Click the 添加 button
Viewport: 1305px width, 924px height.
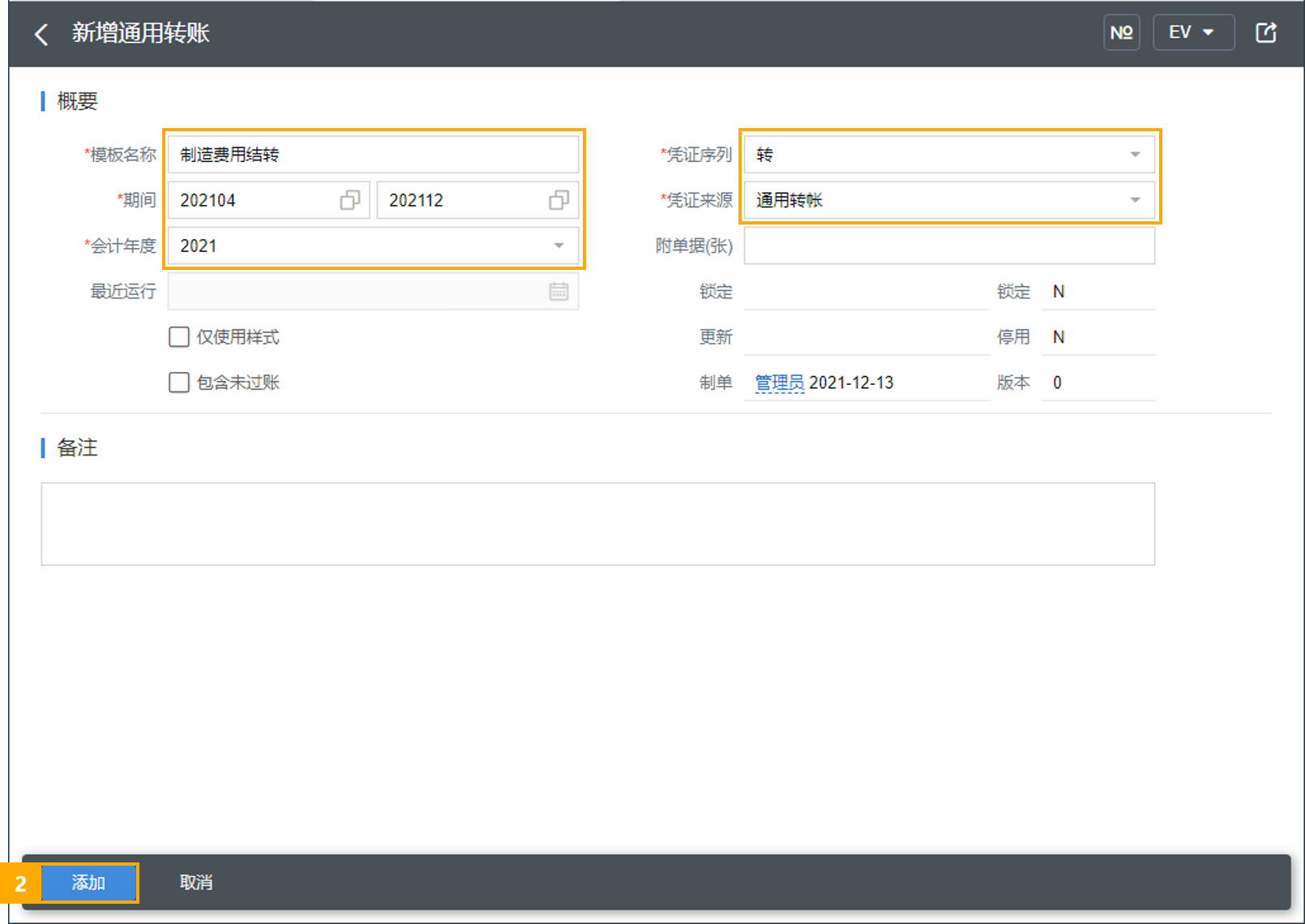pyautogui.click(x=88, y=883)
